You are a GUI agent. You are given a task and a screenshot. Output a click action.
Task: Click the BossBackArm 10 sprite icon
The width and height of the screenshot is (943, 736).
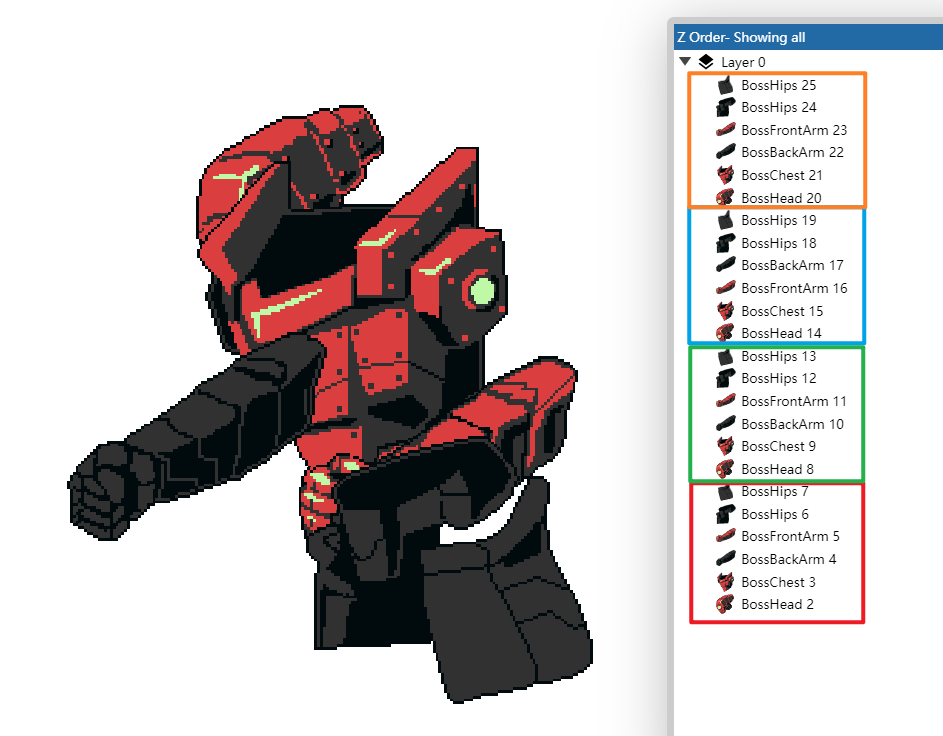[724, 423]
